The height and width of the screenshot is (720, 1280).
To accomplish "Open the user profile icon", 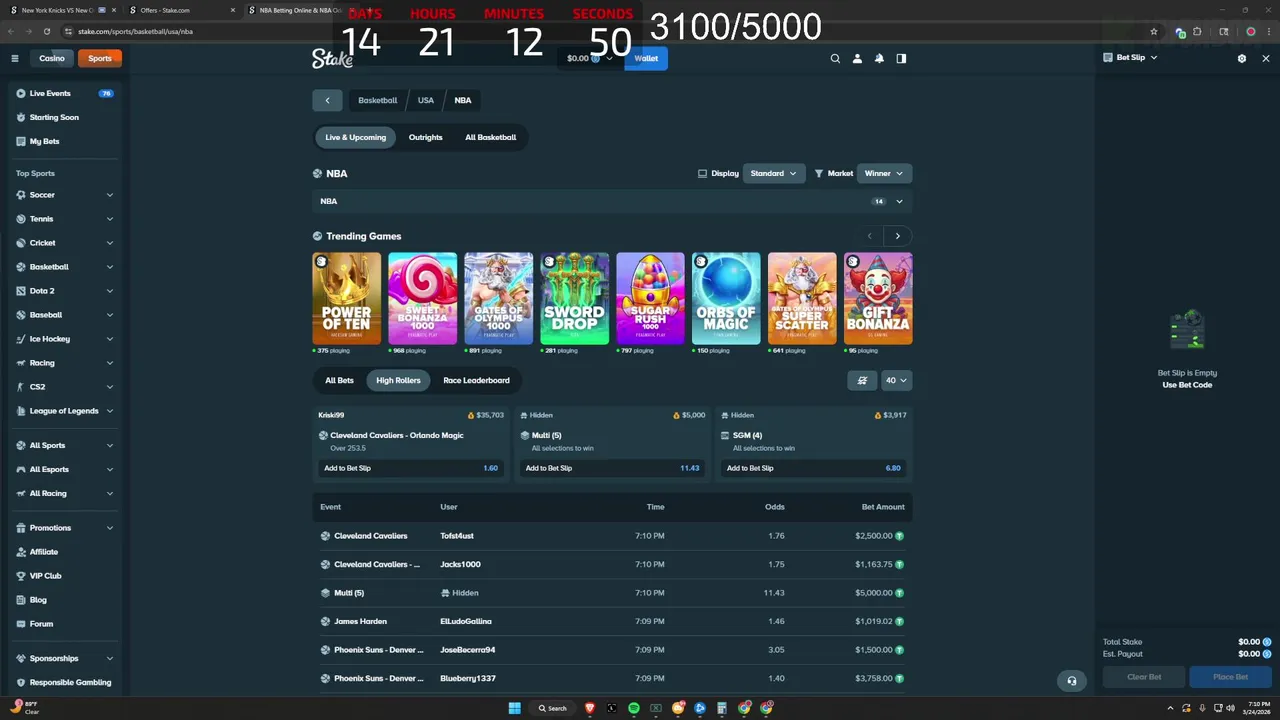I will [857, 58].
